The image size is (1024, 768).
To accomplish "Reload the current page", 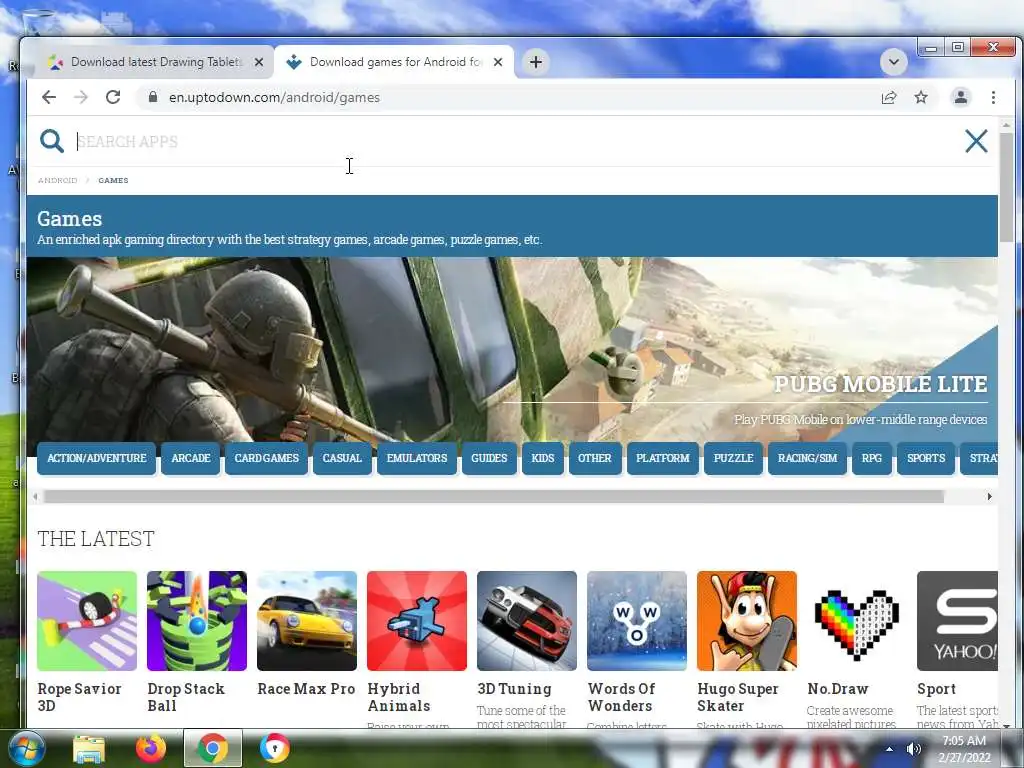I will 113,97.
